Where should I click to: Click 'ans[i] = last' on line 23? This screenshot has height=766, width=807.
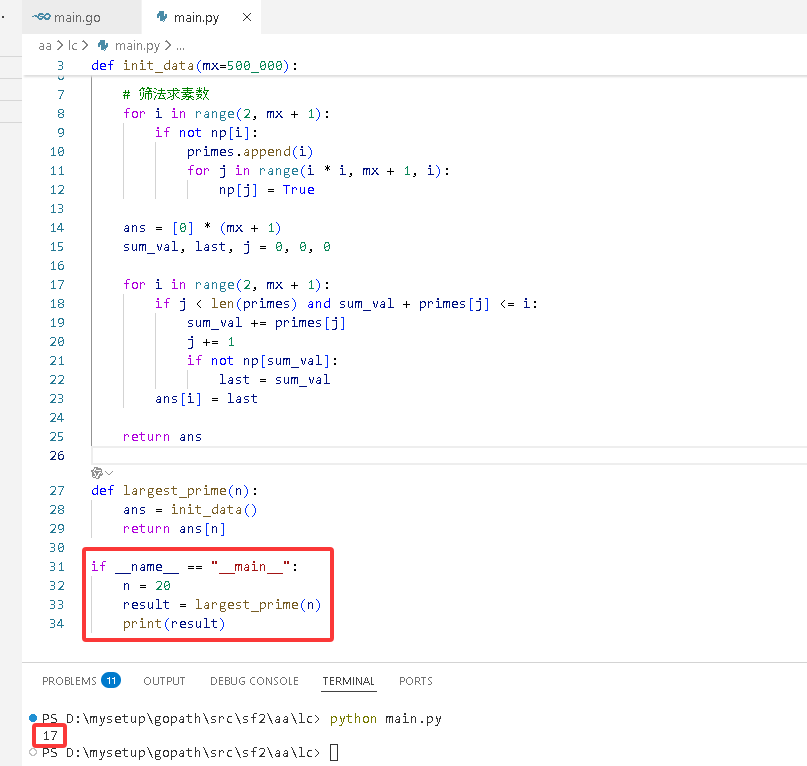click(x=206, y=399)
